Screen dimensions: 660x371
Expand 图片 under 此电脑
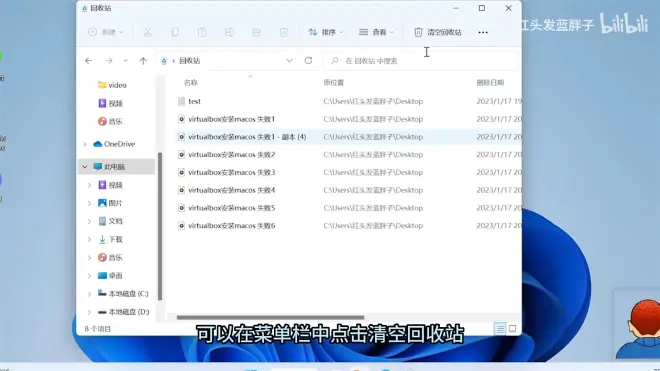(89, 203)
